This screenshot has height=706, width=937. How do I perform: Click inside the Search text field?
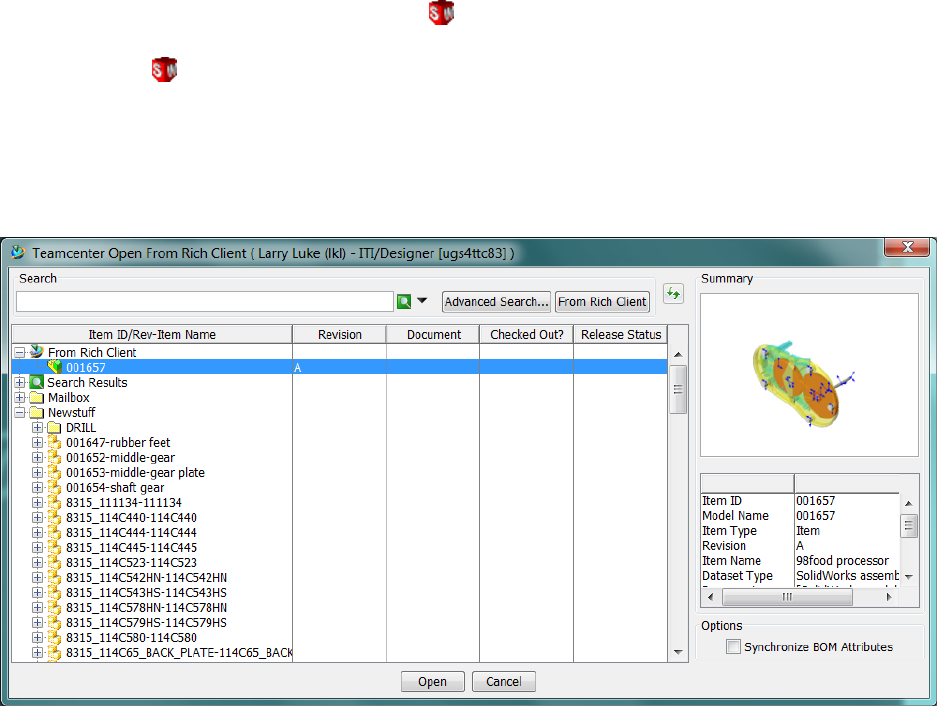tap(204, 302)
